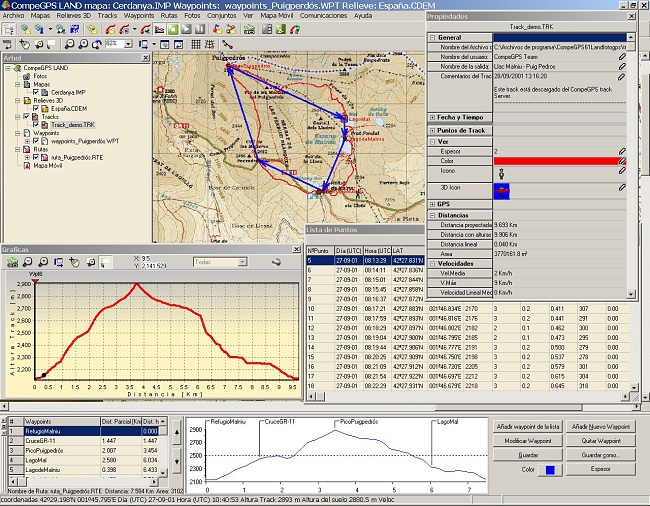Expand the waypoints_Puigperdós.WPT node
Viewport: 650px width, 506px height.
(27, 141)
